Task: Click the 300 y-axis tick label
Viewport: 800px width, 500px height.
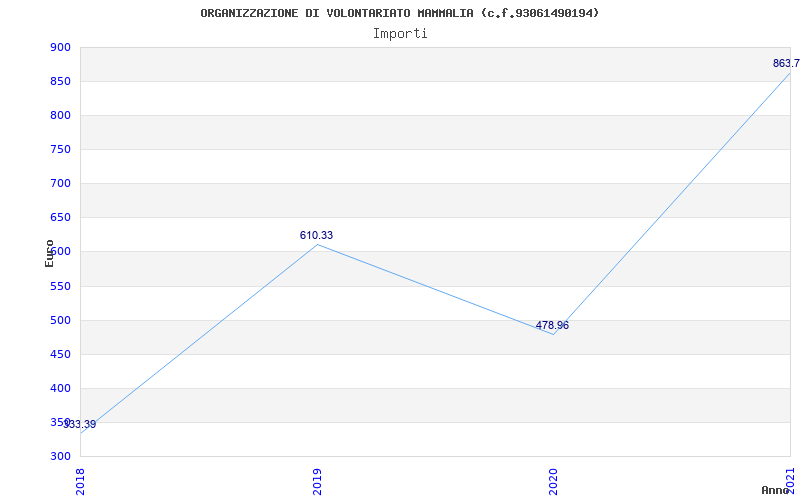Action: [60, 456]
